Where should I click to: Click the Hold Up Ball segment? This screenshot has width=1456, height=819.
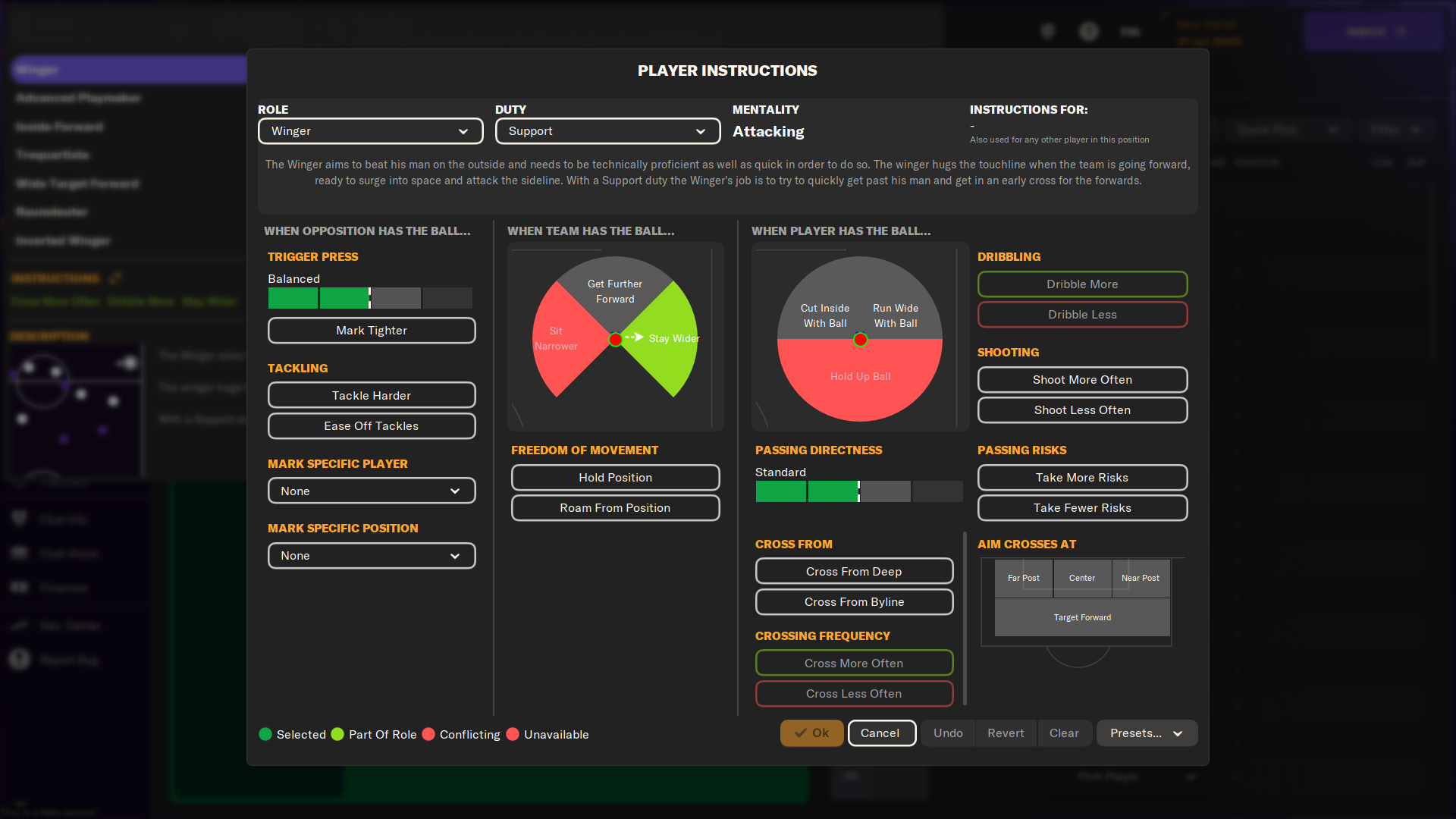pyautogui.click(x=860, y=377)
